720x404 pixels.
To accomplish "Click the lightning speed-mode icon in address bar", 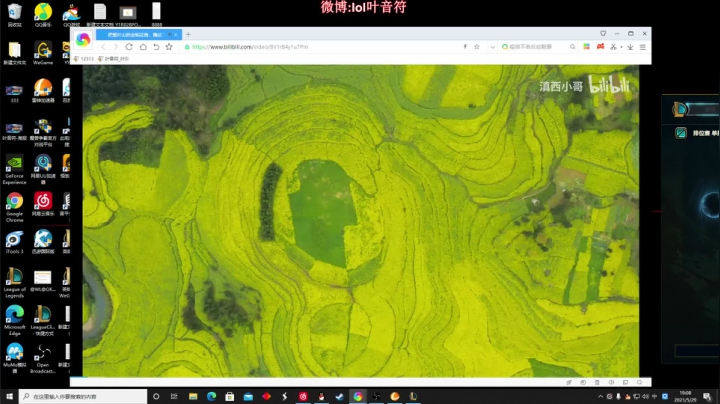I will tap(465, 47).
